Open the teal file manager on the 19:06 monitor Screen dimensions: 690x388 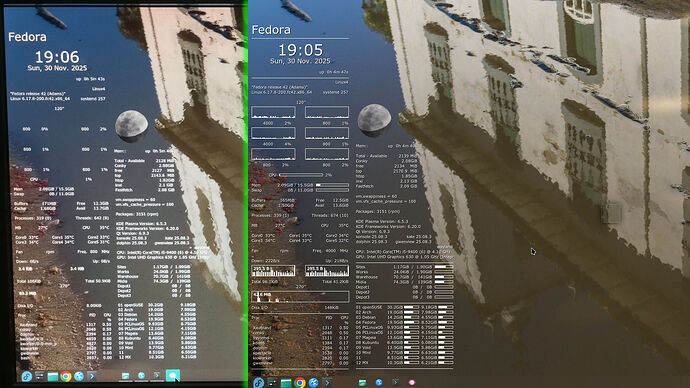point(52,376)
